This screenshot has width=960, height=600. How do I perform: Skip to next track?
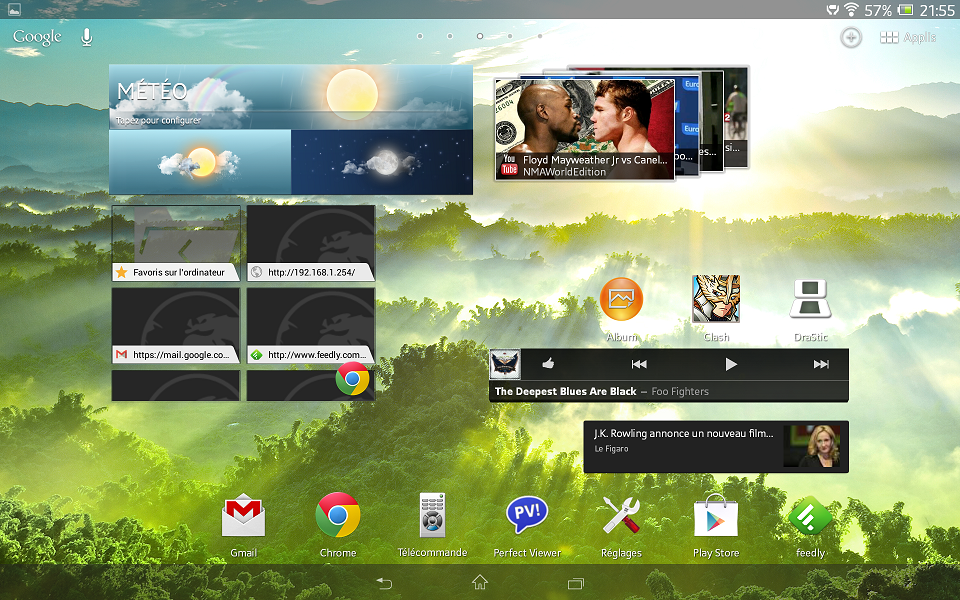tap(821, 364)
